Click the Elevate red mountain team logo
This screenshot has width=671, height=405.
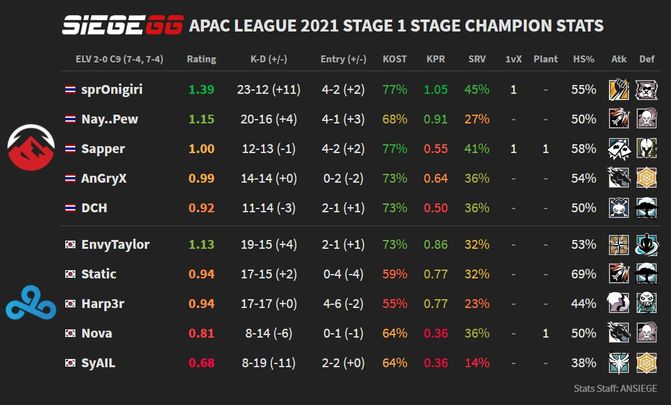pos(31,148)
